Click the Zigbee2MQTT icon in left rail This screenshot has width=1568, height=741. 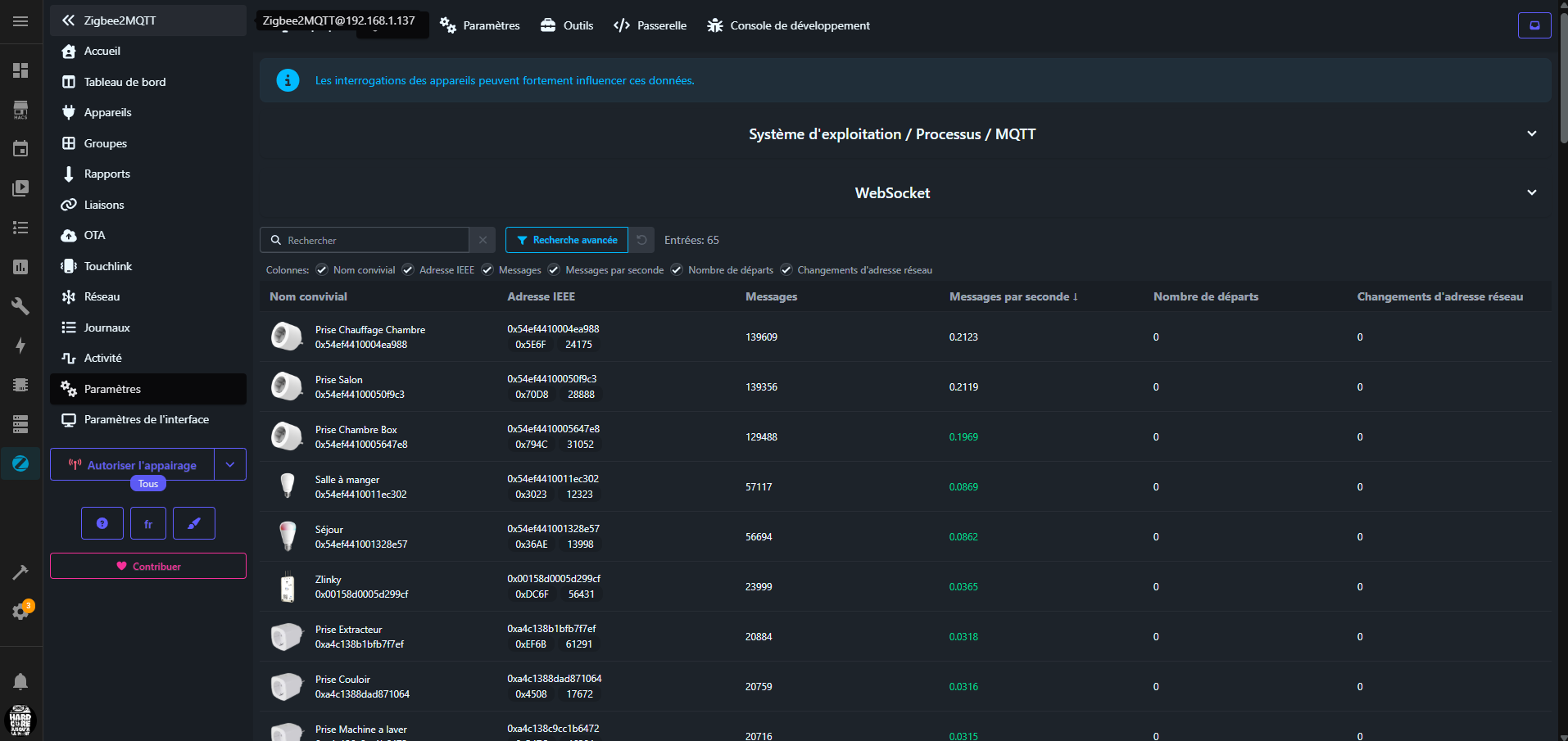pyautogui.click(x=20, y=463)
